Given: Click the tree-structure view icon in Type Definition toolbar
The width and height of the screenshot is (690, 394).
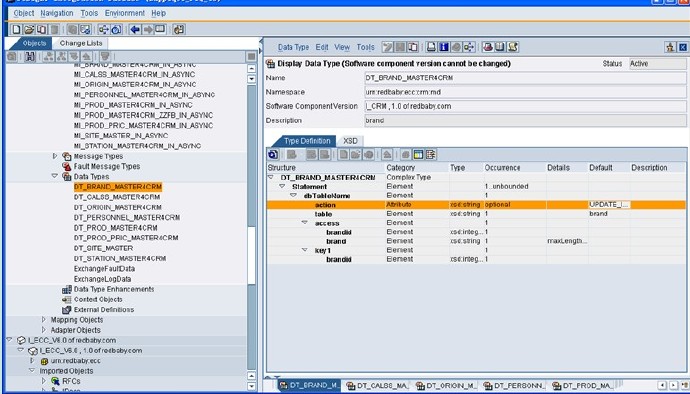Looking at the screenshot, I should pos(430,155).
